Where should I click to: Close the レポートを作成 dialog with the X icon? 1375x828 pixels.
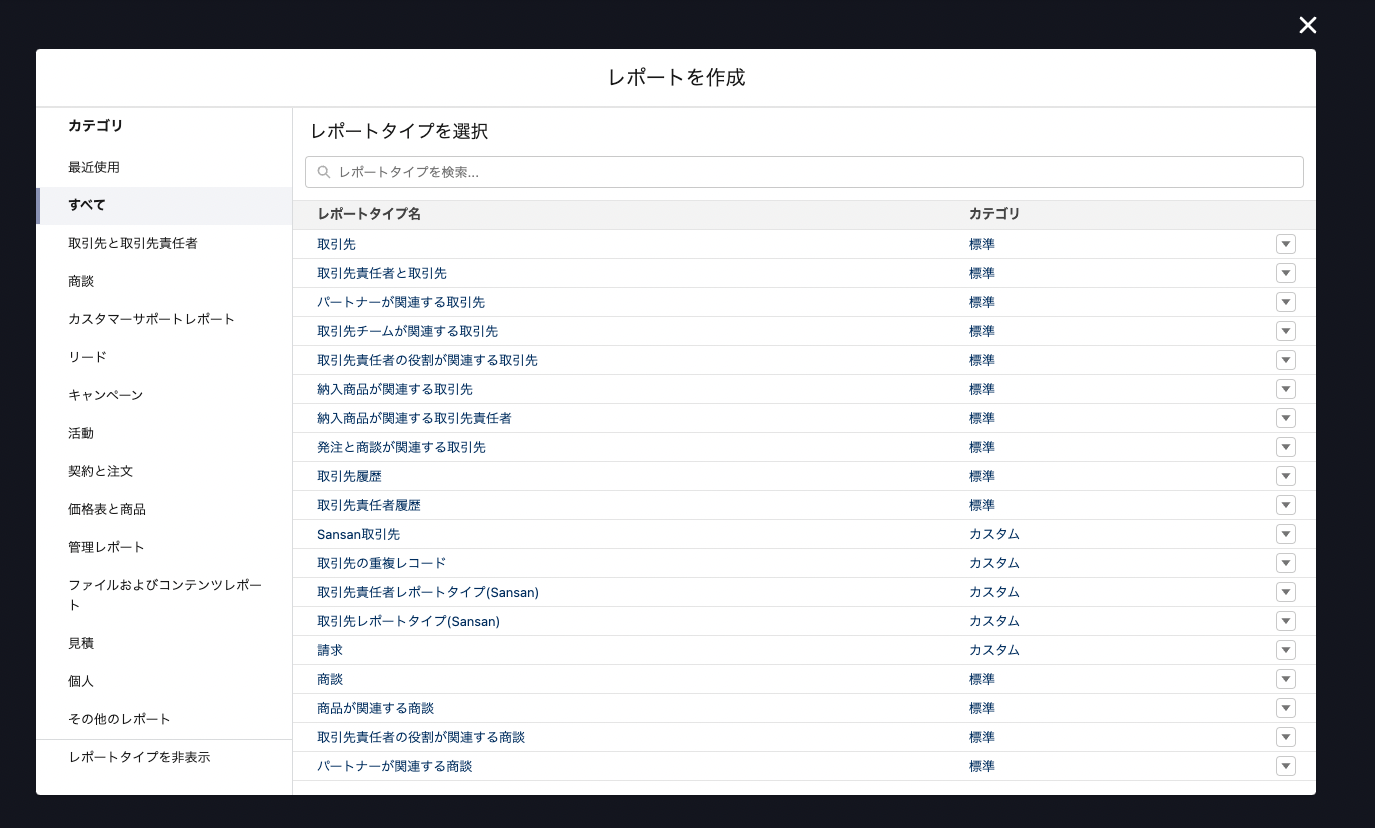pyautogui.click(x=1307, y=25)
